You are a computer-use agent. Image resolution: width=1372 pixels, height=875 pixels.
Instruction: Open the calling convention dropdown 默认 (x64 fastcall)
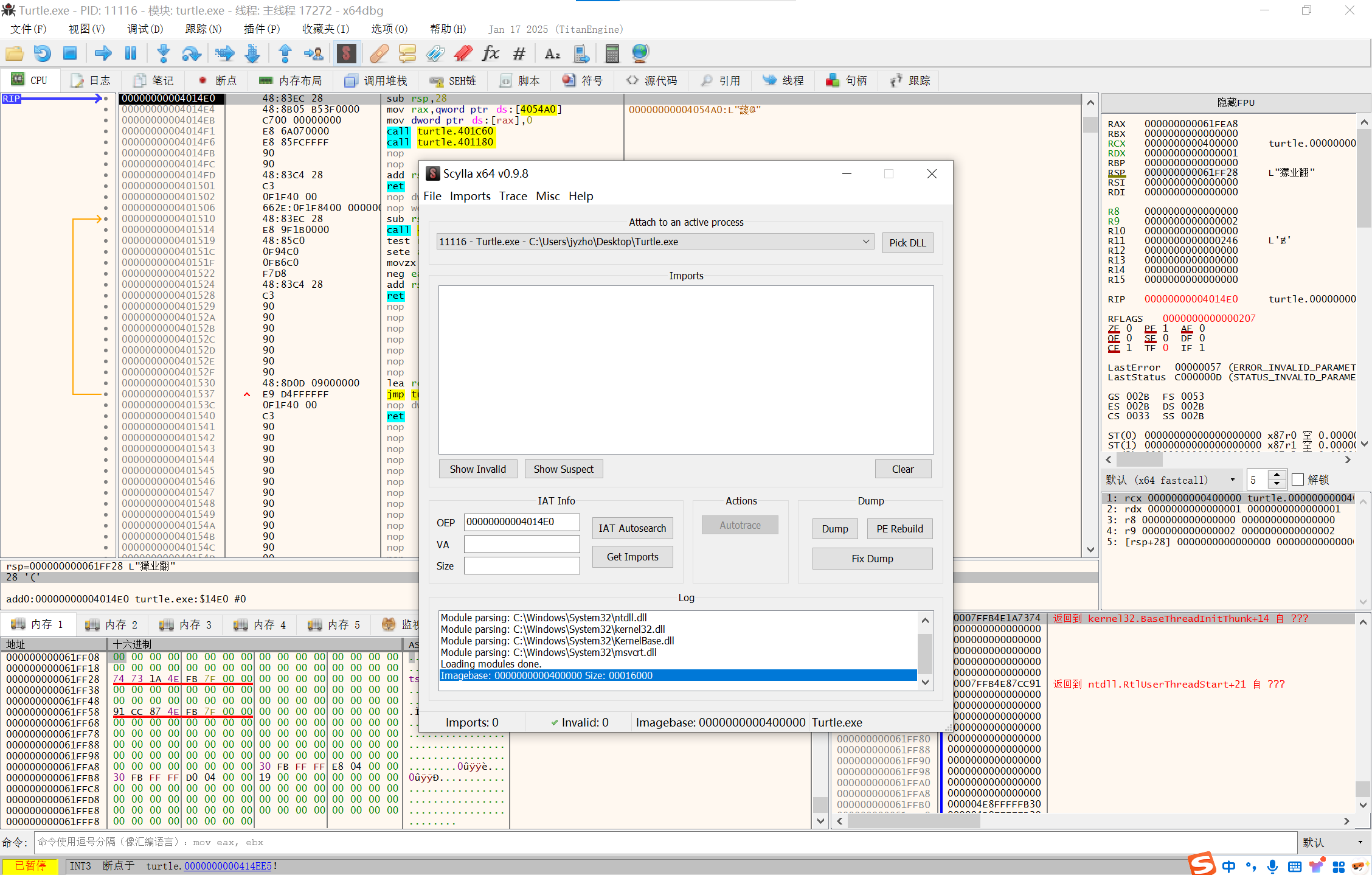point(1171,480)
